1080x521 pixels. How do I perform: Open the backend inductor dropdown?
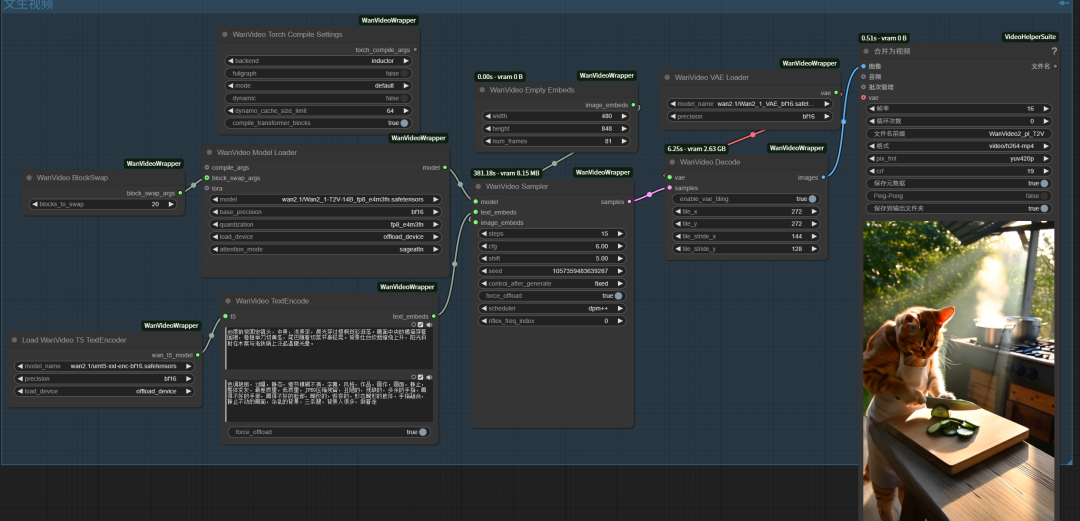point(318,61)
